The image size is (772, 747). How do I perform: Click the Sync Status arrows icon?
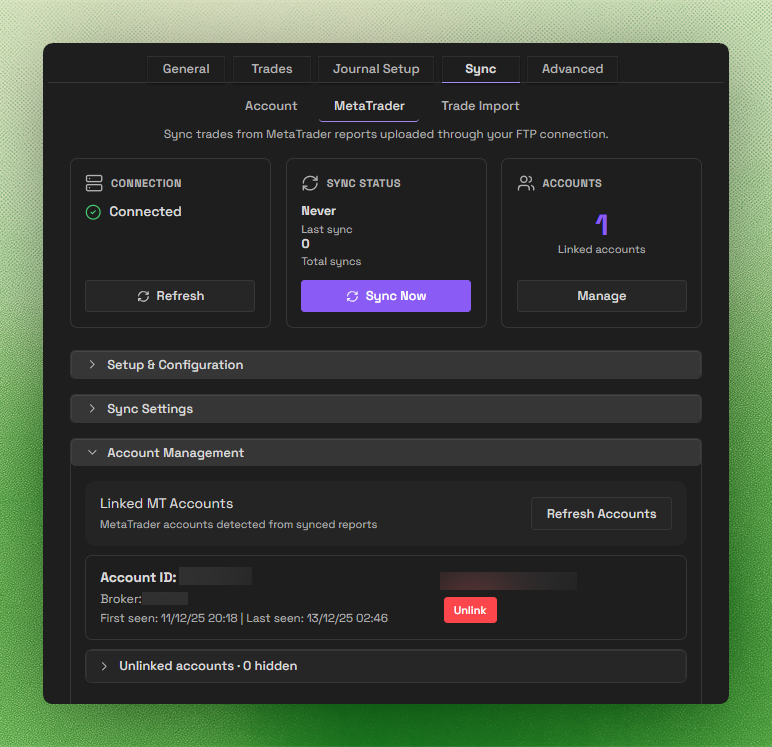(310, 183)
